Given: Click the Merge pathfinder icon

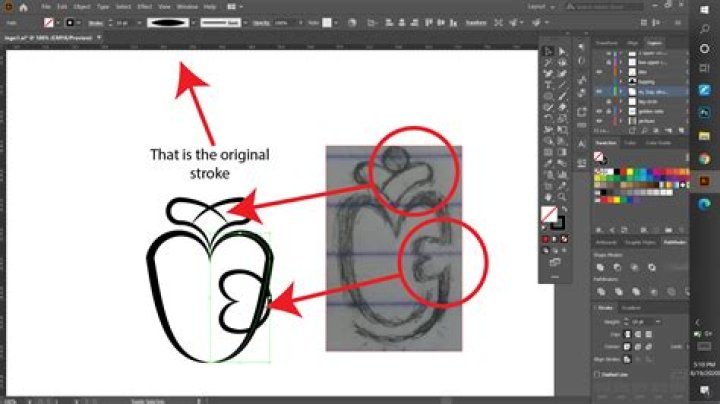Looking at the screenshot, I should coord(636,291).
